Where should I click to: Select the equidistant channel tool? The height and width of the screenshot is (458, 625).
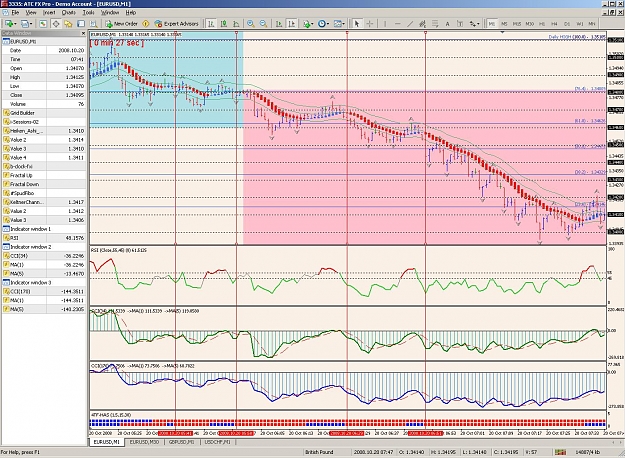423,24
